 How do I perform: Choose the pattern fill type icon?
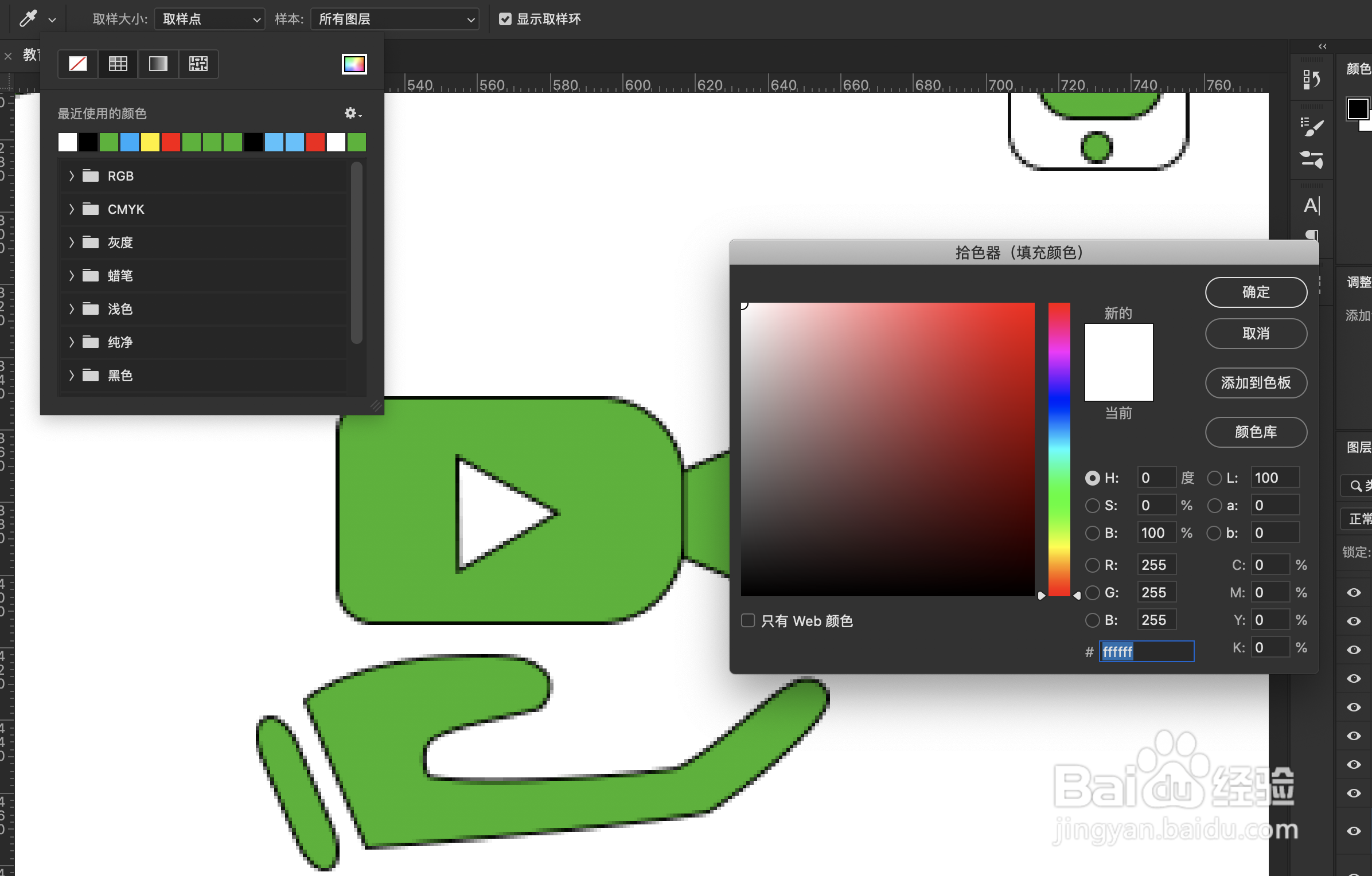[x=198, y=64]
